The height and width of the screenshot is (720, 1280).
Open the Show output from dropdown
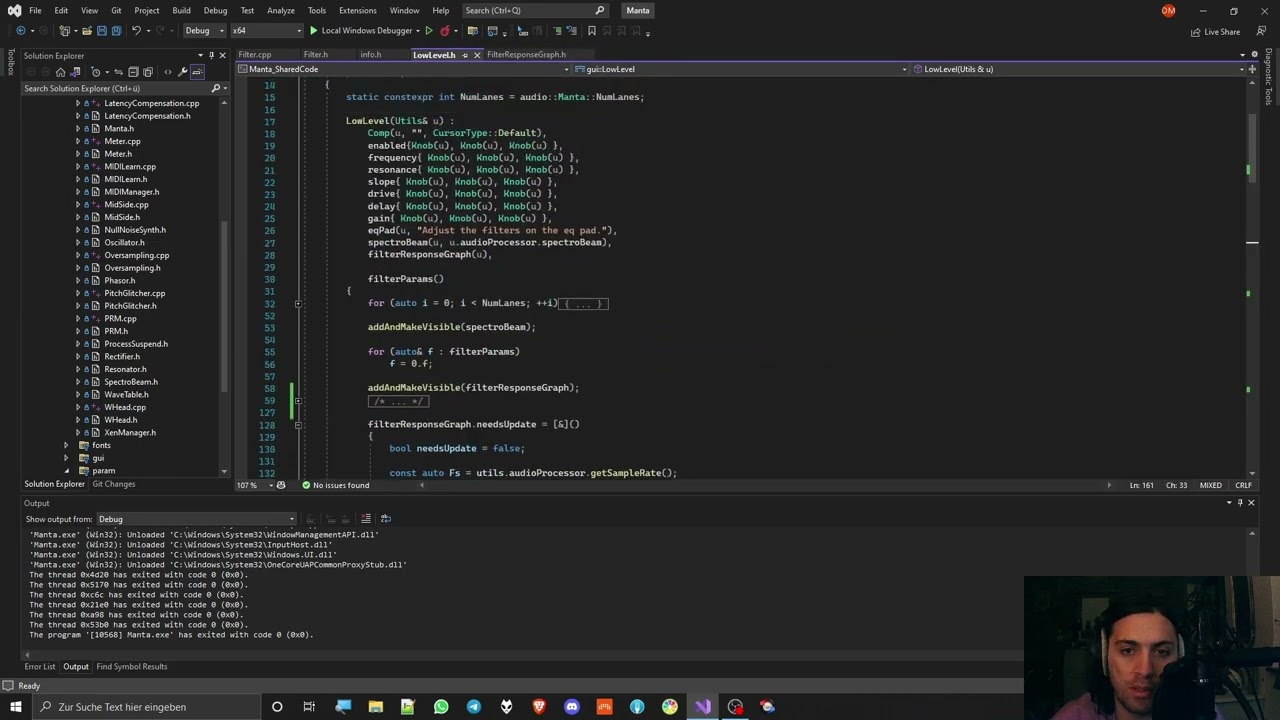point(196,519)
